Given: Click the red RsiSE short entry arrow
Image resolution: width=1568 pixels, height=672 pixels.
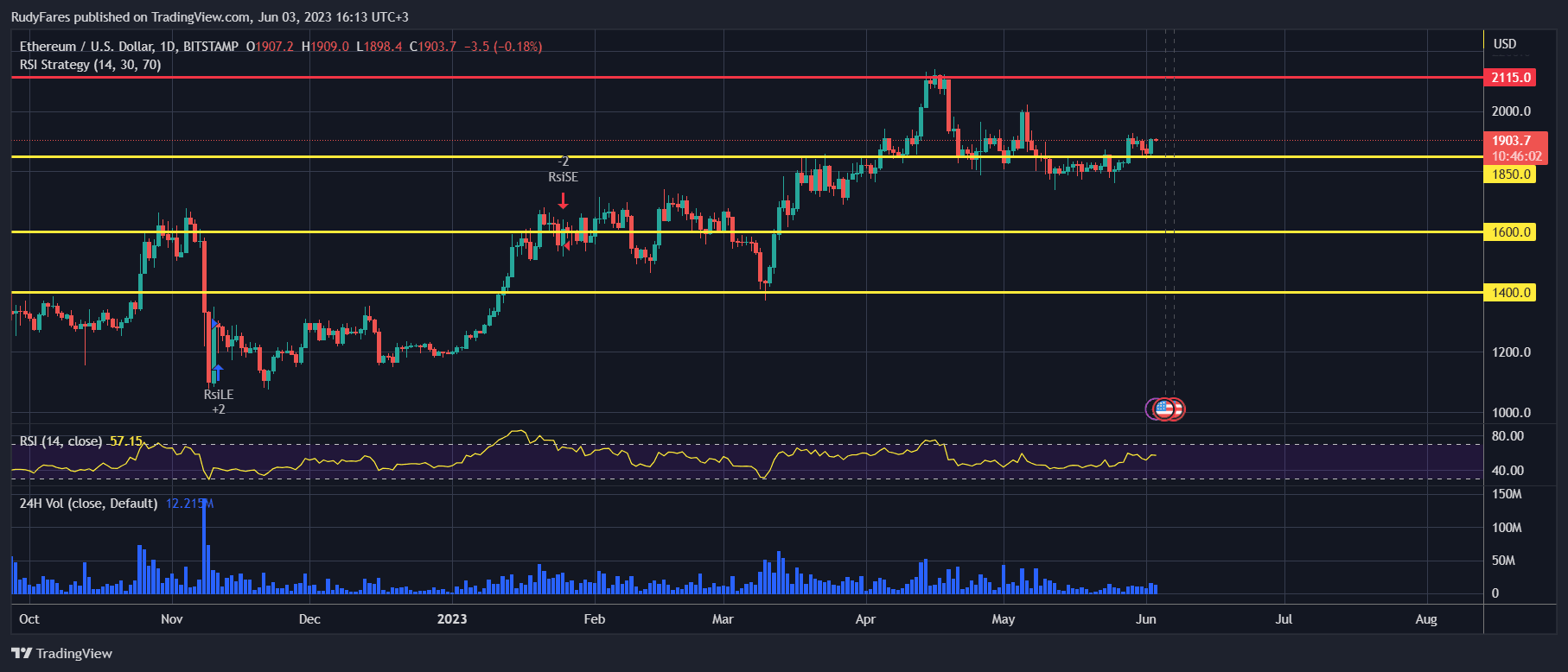Looking at the screenshot, I should pos(563,200).
